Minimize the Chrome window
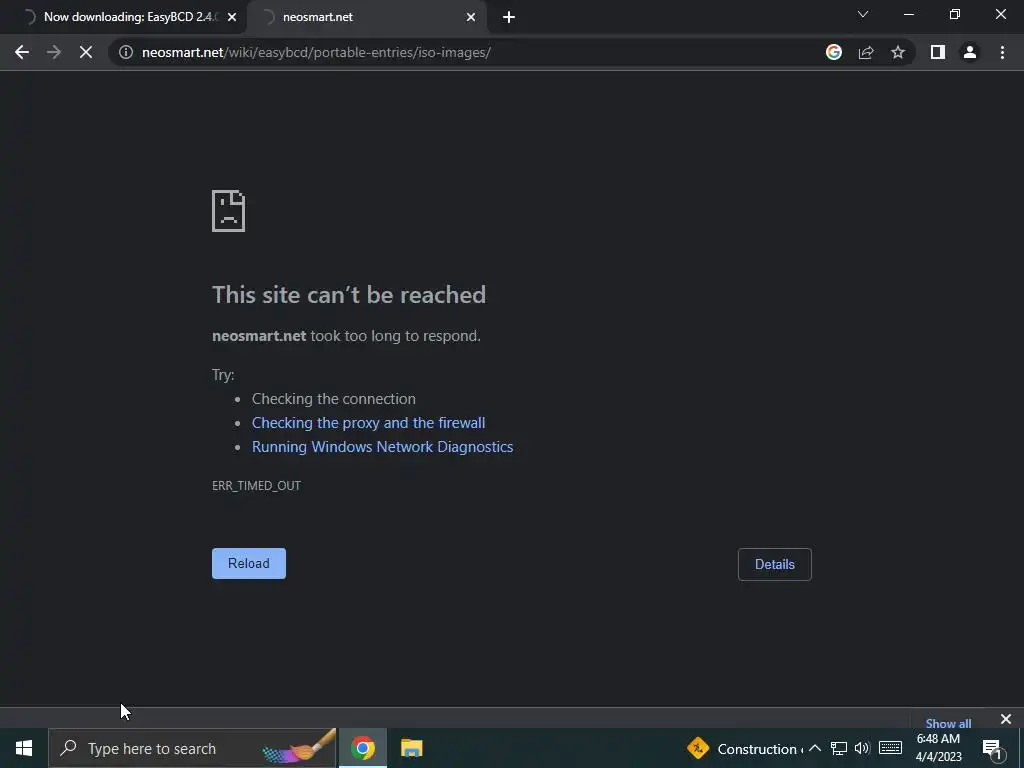The width and height of the screenshot is (1024, 768). pyautogui.click(x=909, y=14)
